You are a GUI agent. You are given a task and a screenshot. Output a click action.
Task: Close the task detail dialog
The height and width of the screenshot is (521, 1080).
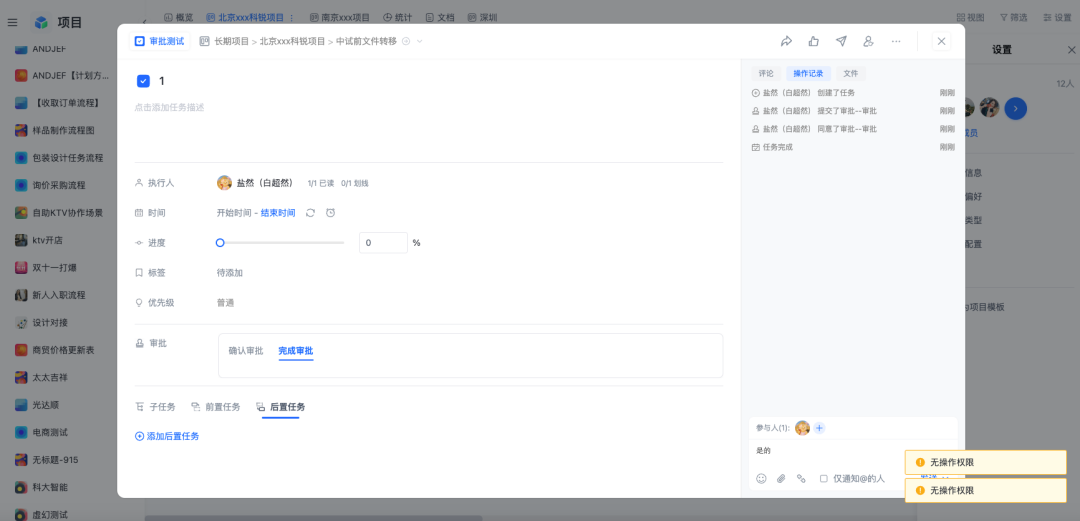click(x=942, y=41)
